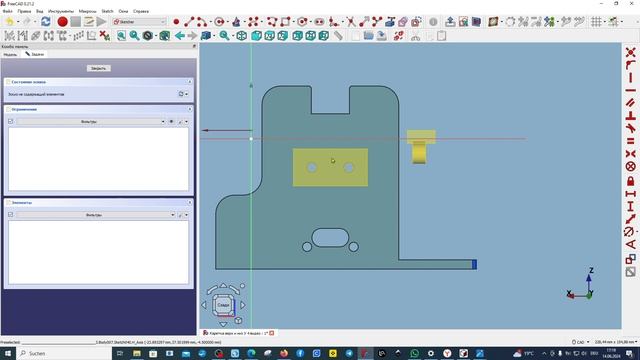Open the Sketcher workbench dropdown
Viewport: 640px width, 360px height.
(140, 22)
